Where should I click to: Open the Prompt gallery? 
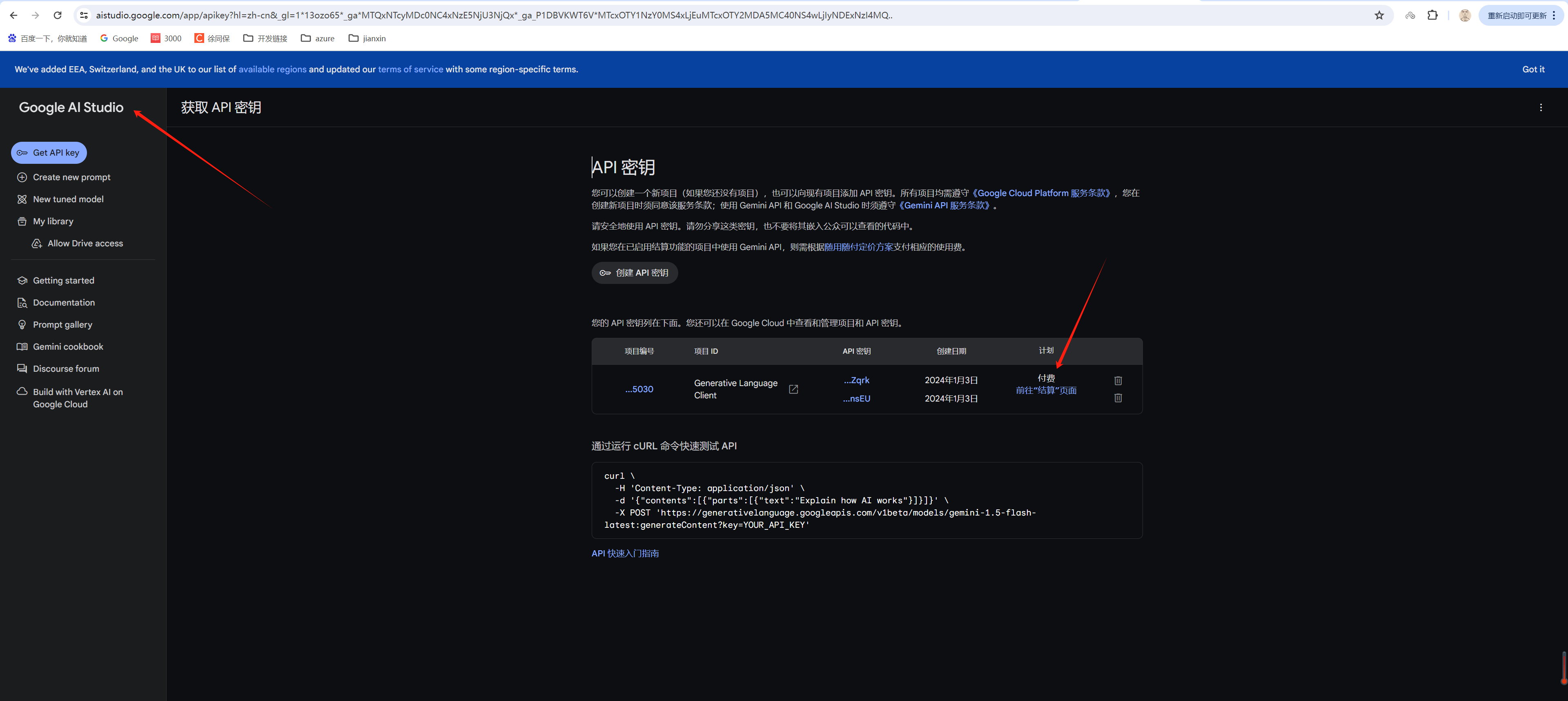tap(62, 324)
